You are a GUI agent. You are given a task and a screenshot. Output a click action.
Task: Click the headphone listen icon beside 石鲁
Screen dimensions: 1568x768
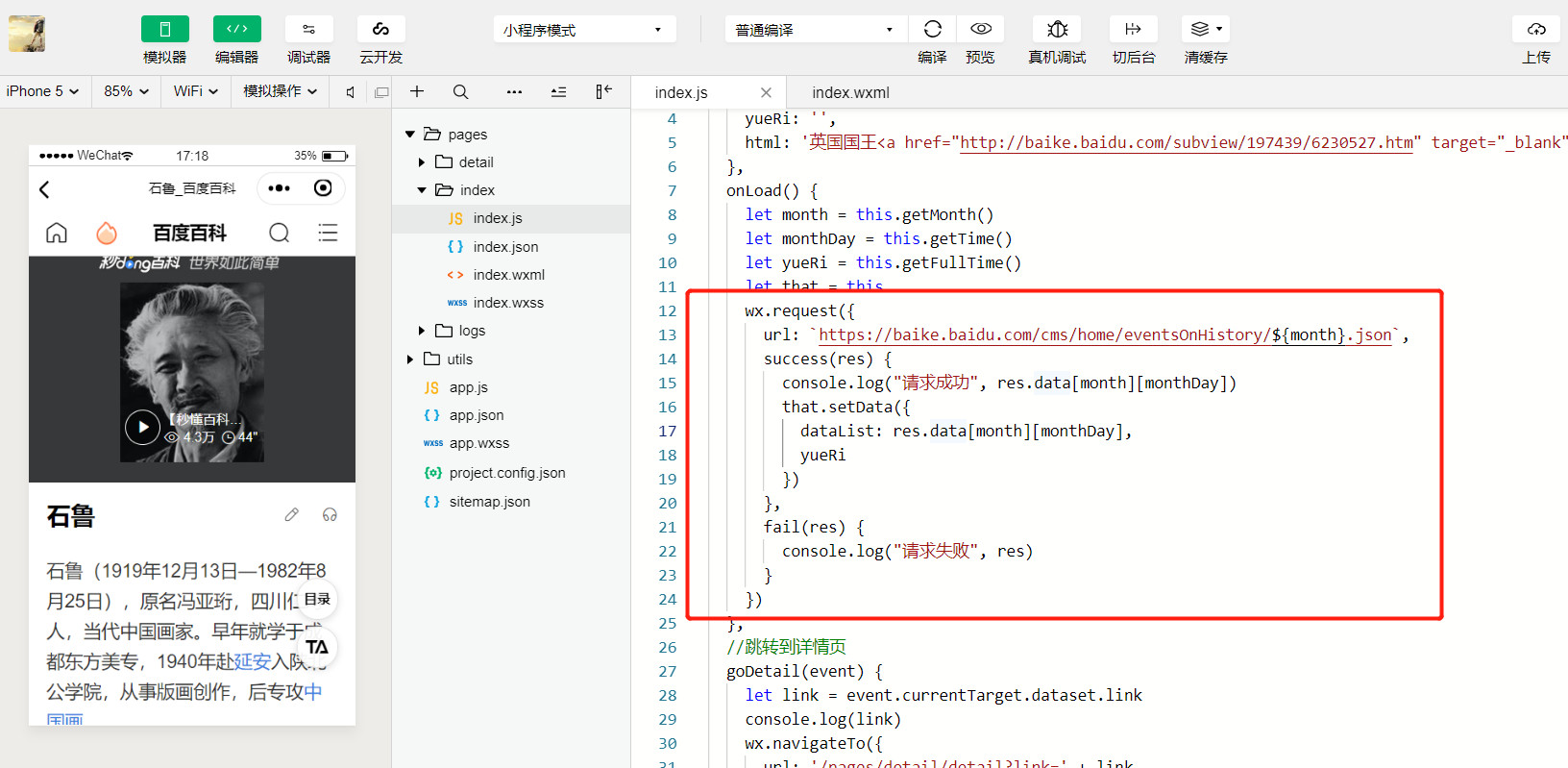(330, 515)
